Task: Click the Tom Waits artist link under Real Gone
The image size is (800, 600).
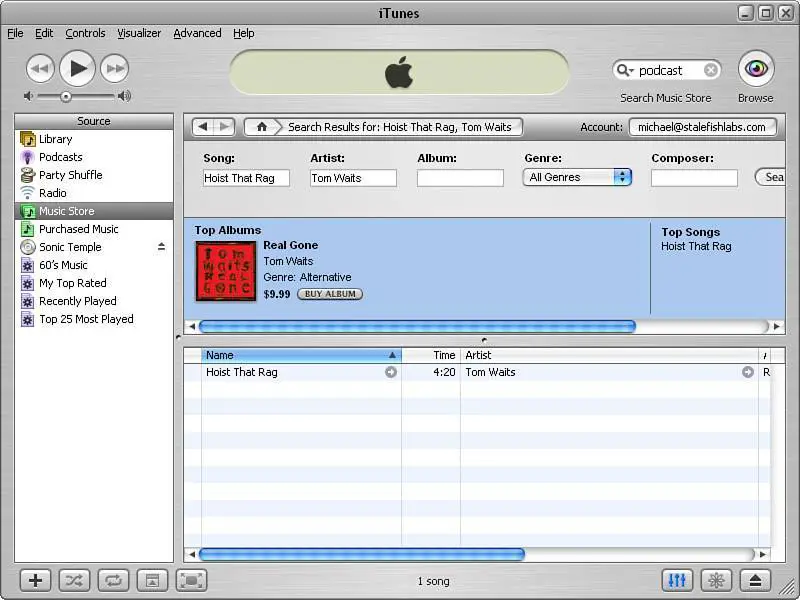Action: 288,261
